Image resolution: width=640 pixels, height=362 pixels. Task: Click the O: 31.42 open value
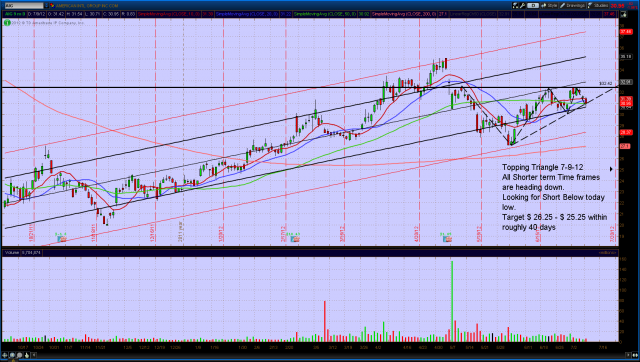[56, 14]
